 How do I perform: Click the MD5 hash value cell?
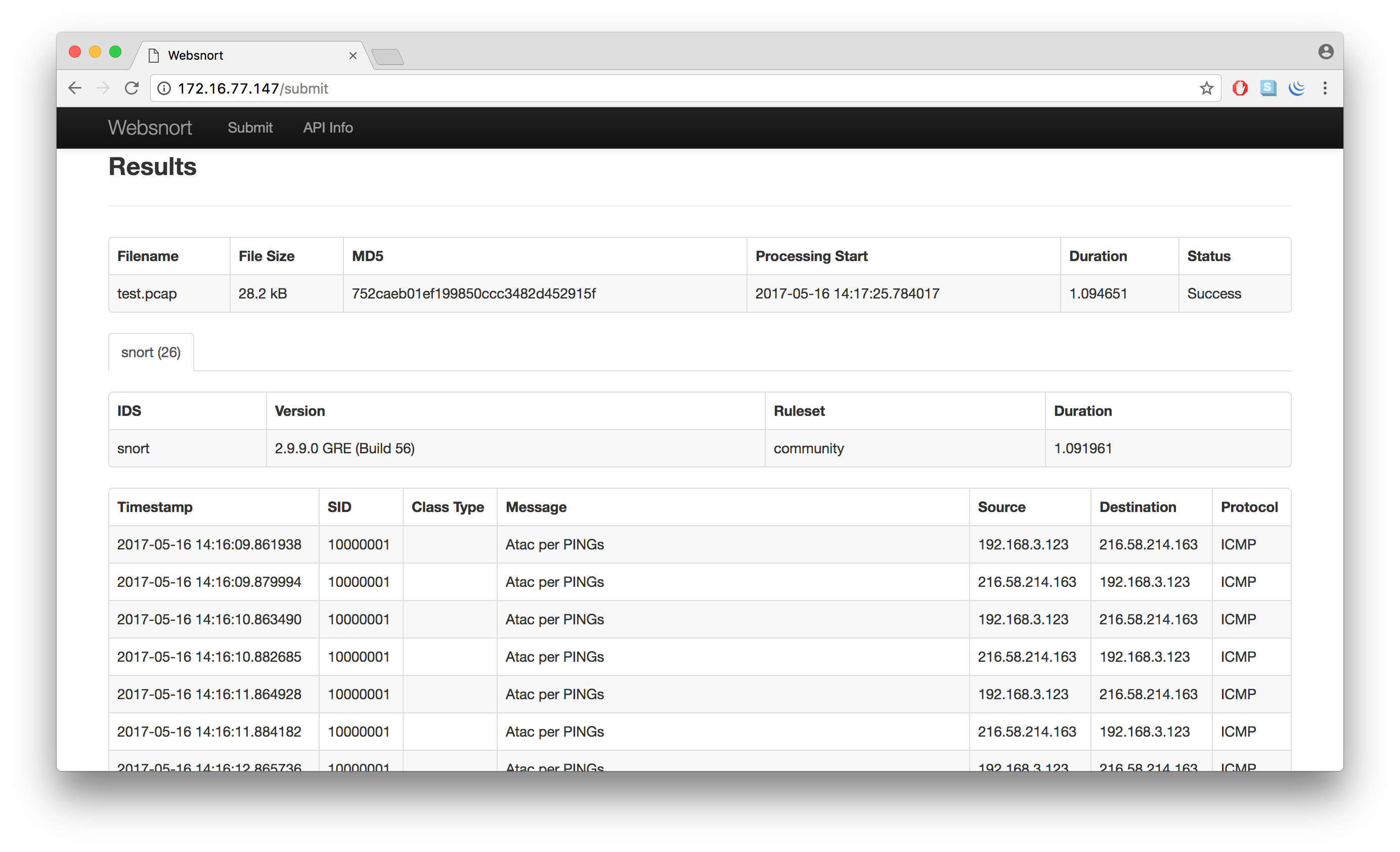473,294
